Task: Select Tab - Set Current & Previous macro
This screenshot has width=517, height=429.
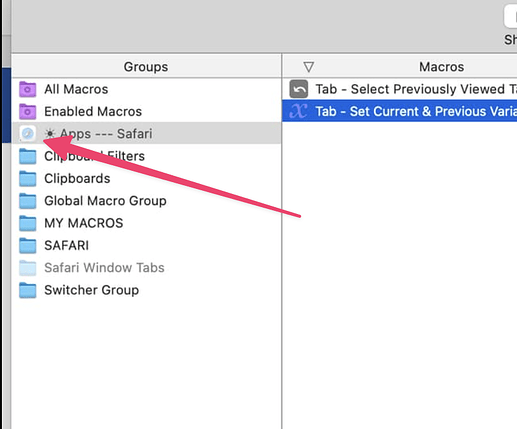Action: 400,111
